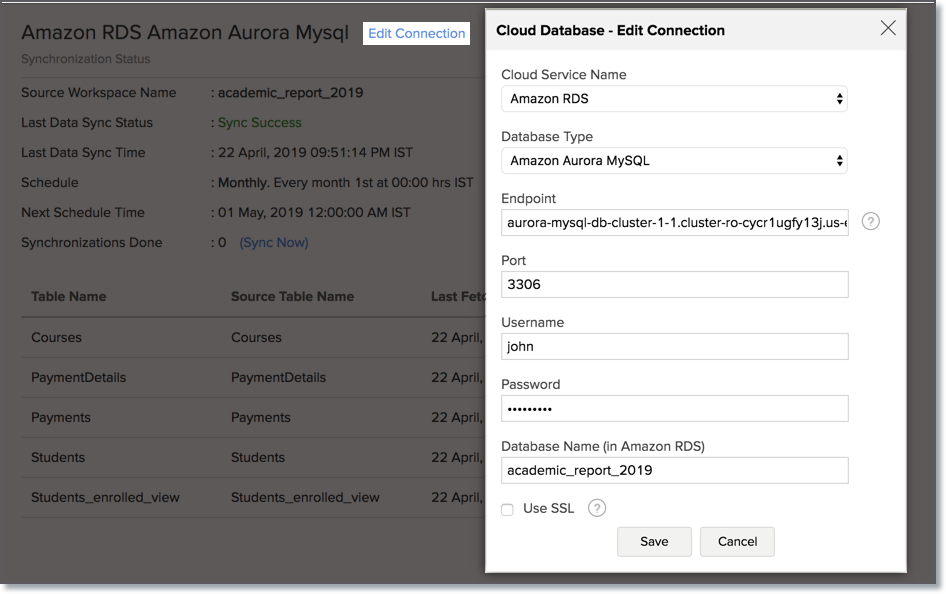Select Students in the Table Name column
Image resolution: width=946 pixels, height=594 pixels.
click(58, 457)
